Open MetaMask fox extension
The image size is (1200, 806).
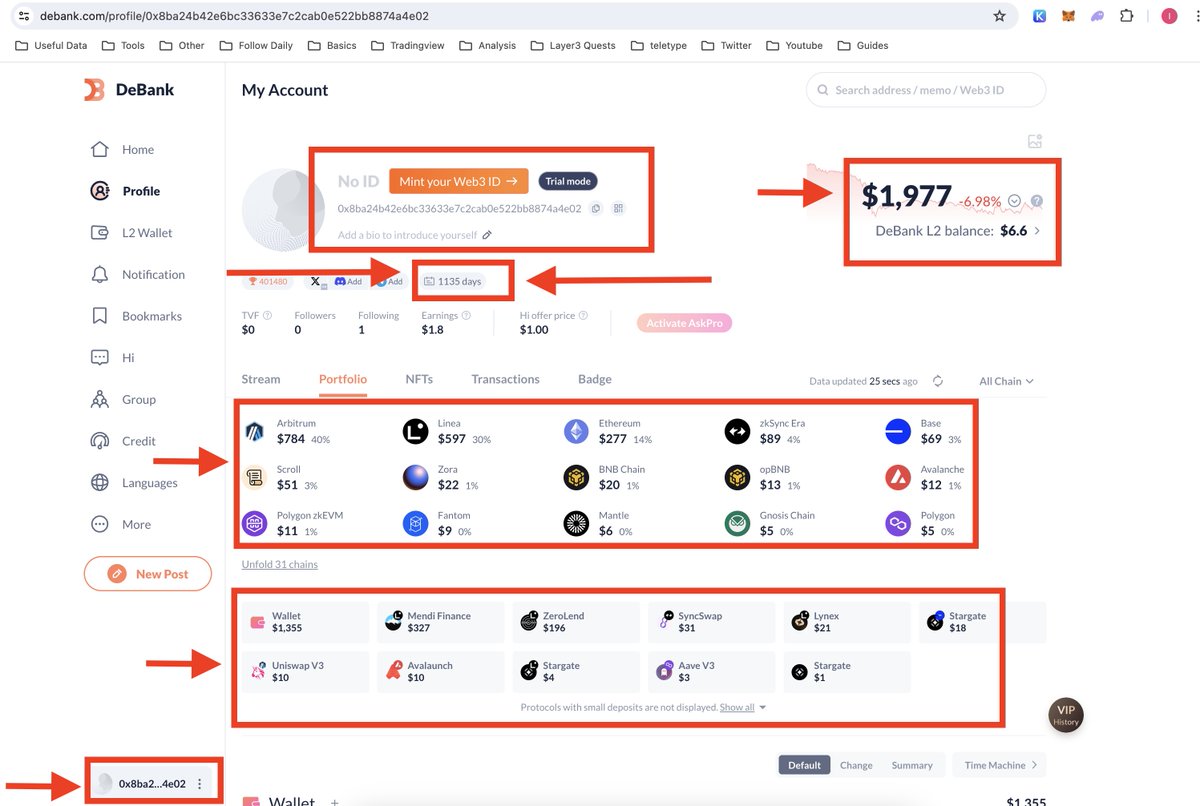(1069, 16)
